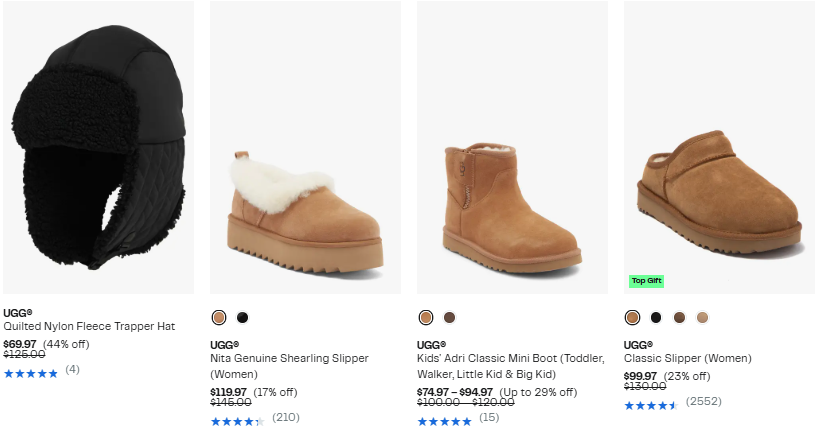This screenshot has width=817, height=435.
Task: Open the Trapper Hat star rating
Action: click(x=31, y=373)
